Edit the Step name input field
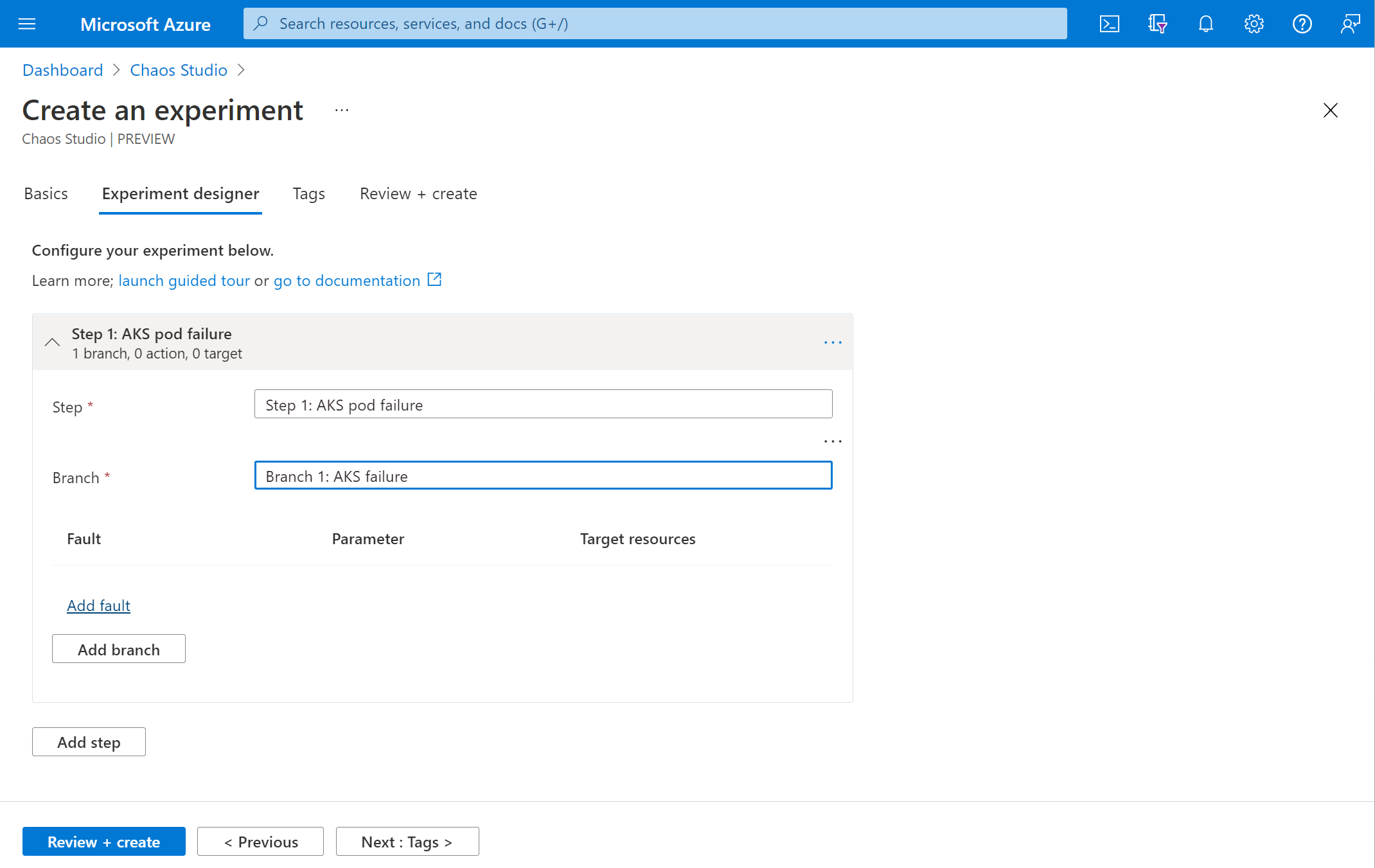 click(543, 404)
